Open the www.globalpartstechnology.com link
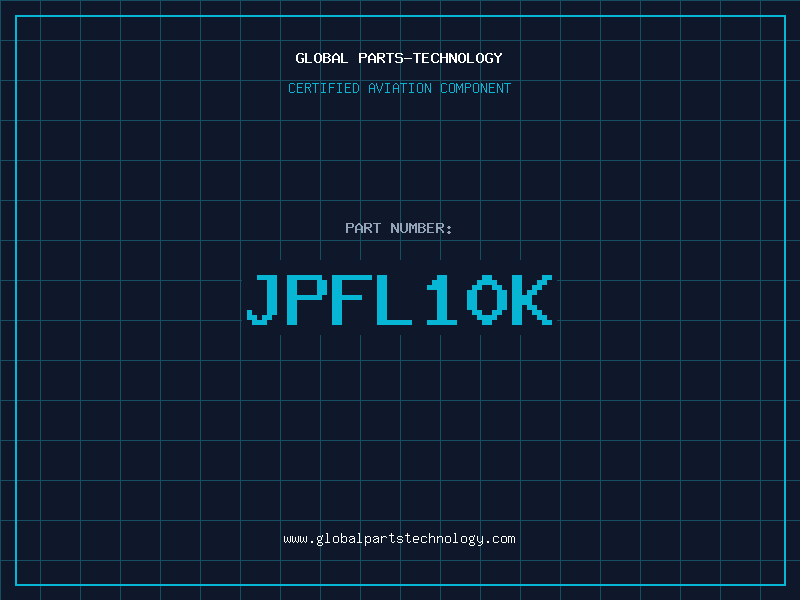This screenshot has height=600, width=800. [x=399, y=539]
